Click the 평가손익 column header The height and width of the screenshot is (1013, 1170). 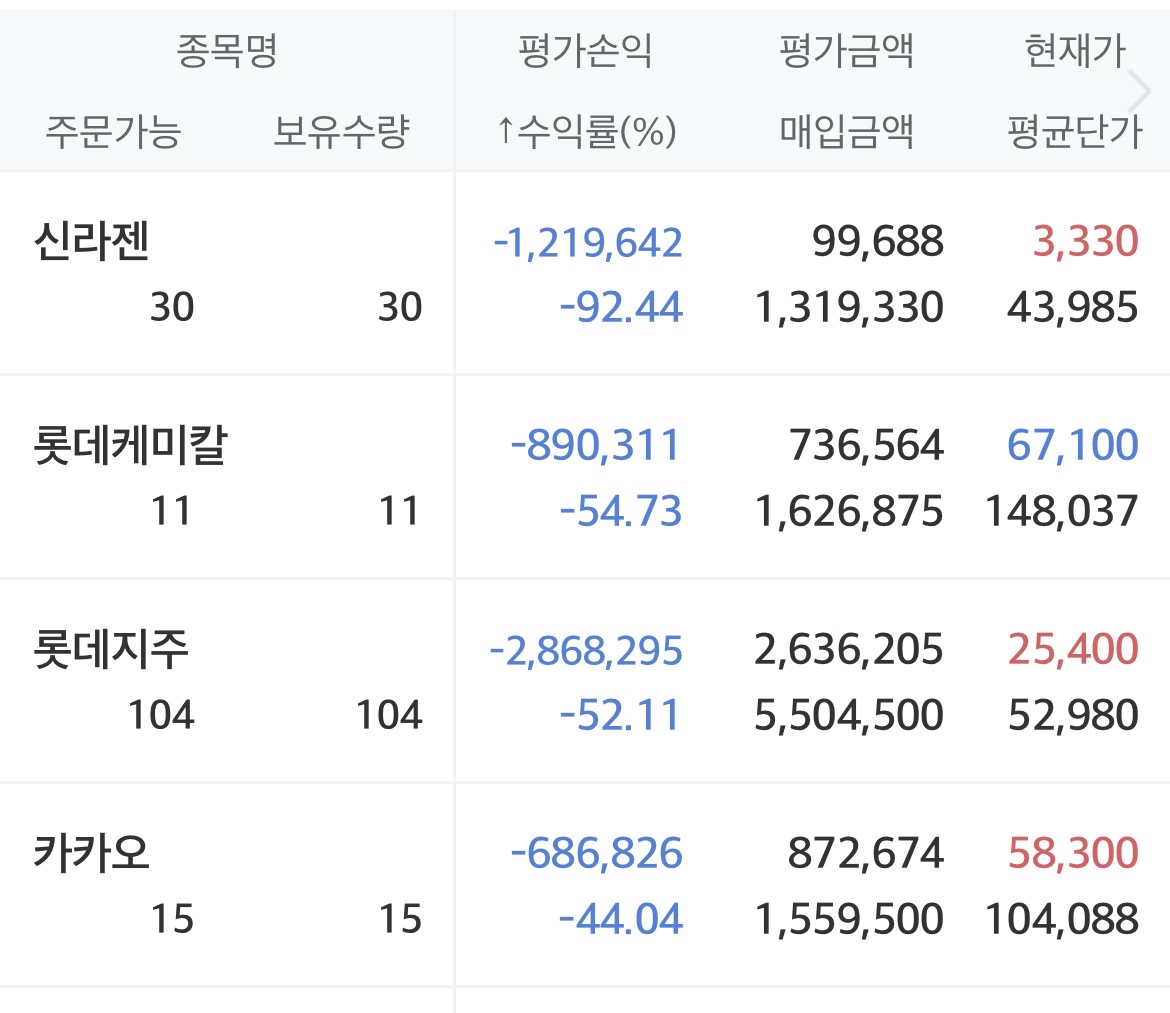point(586,50)
